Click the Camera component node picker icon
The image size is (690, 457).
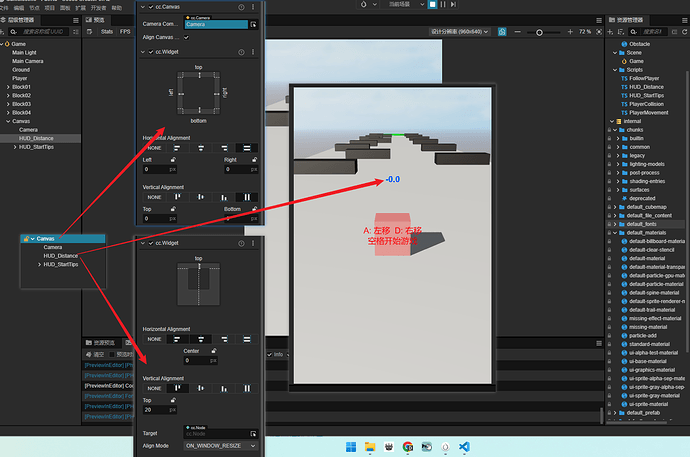pyautogui.click(x=253, y=25)
